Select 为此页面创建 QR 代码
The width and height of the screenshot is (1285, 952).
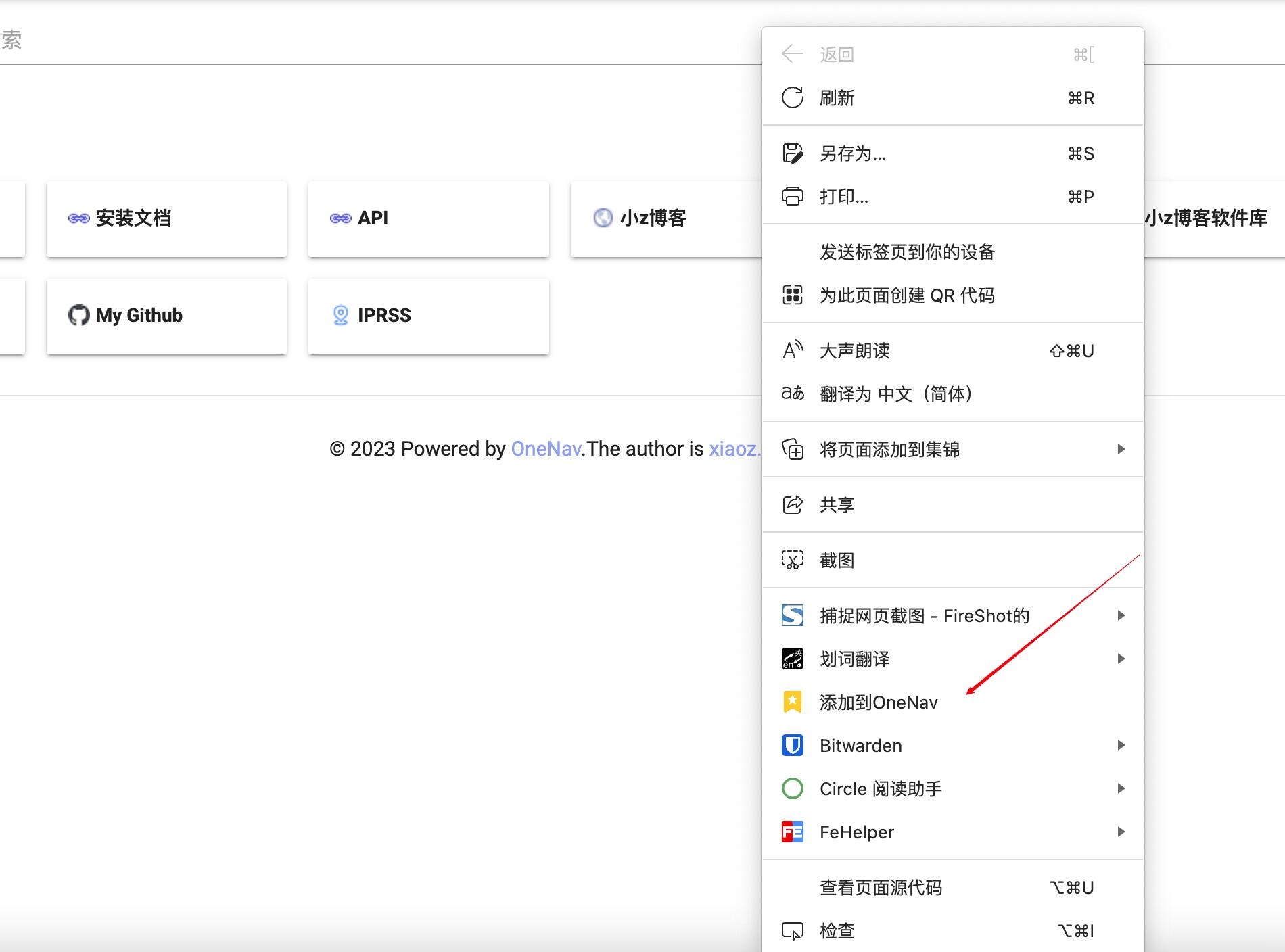(953, 295)
